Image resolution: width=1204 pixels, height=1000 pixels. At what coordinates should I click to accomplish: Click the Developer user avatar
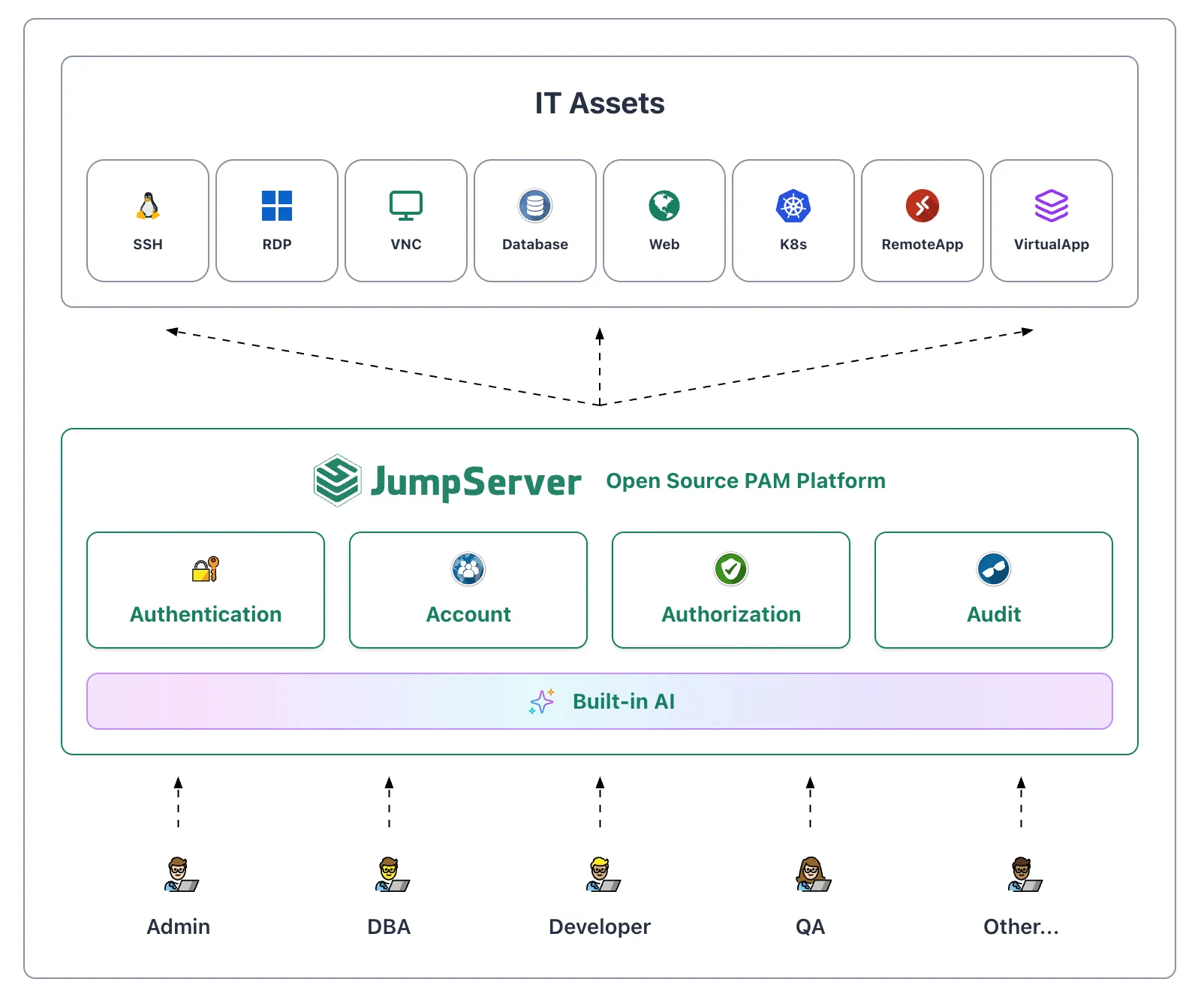point(603,875)
